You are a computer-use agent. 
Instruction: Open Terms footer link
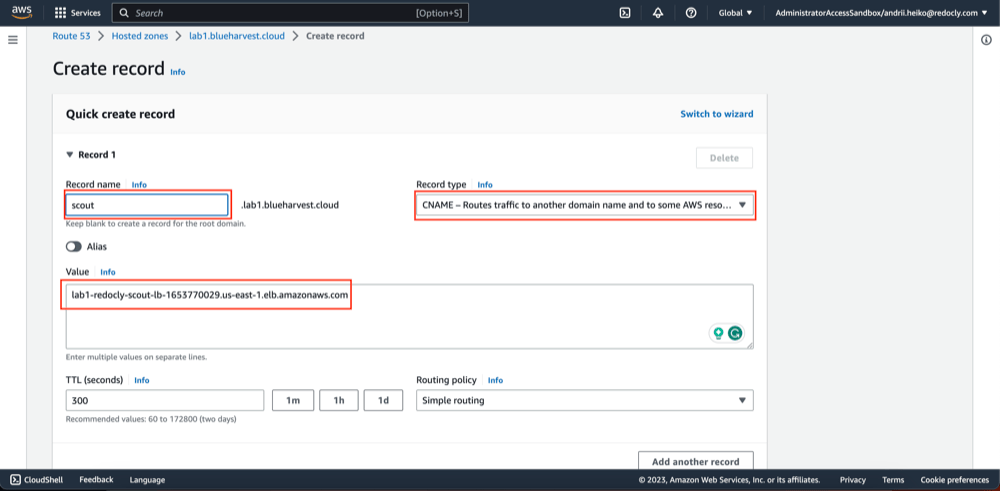[893, 480]
